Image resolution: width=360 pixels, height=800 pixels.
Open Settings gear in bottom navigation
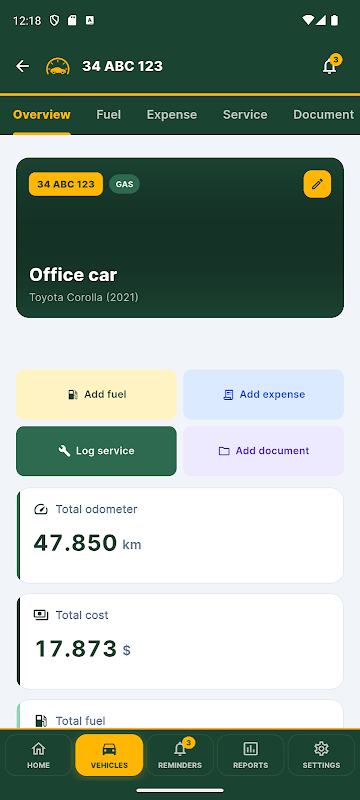(x=321, y=755)
